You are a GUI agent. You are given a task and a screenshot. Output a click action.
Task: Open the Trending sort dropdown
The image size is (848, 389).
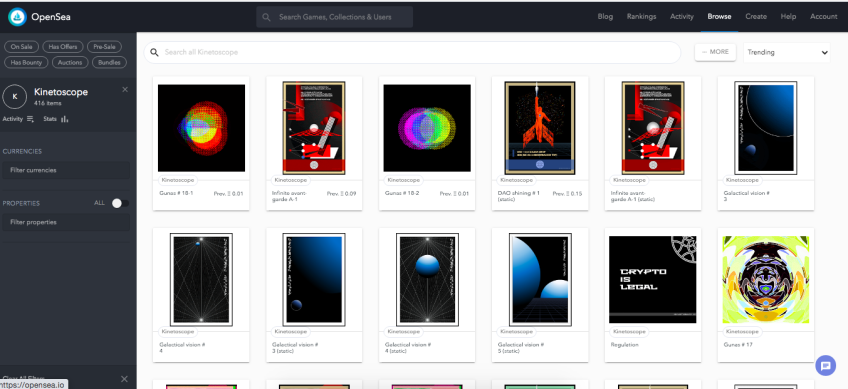coord(787,52)
